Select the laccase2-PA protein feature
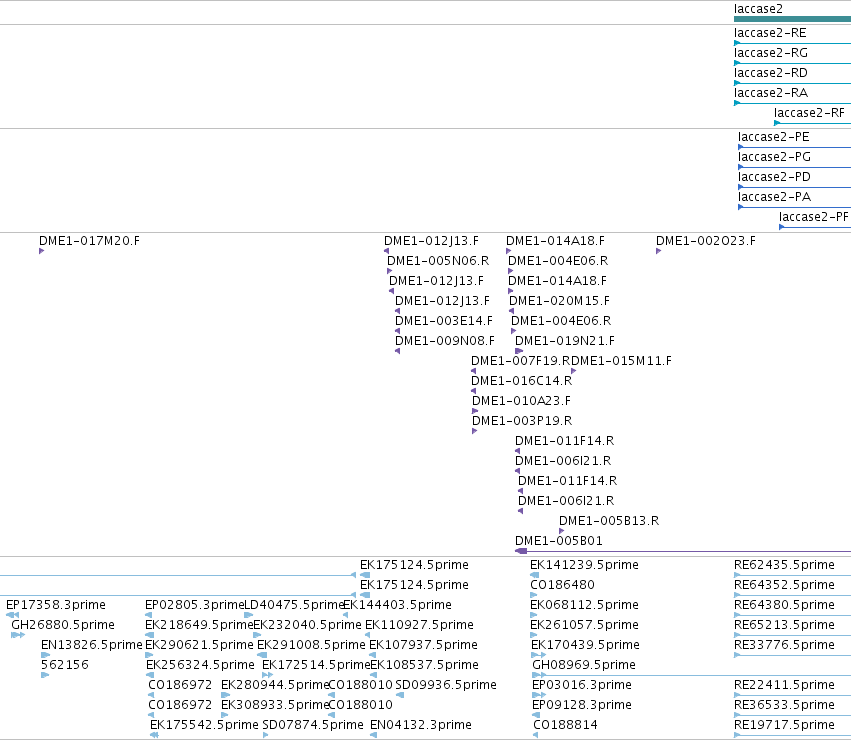The height and width of the screenshot is (740, 851). click(x=774, y=197)
